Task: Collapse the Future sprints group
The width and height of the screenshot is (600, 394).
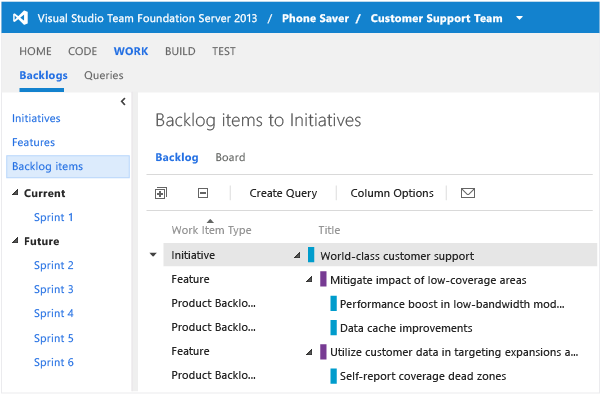Action: (x=15, y=241)
